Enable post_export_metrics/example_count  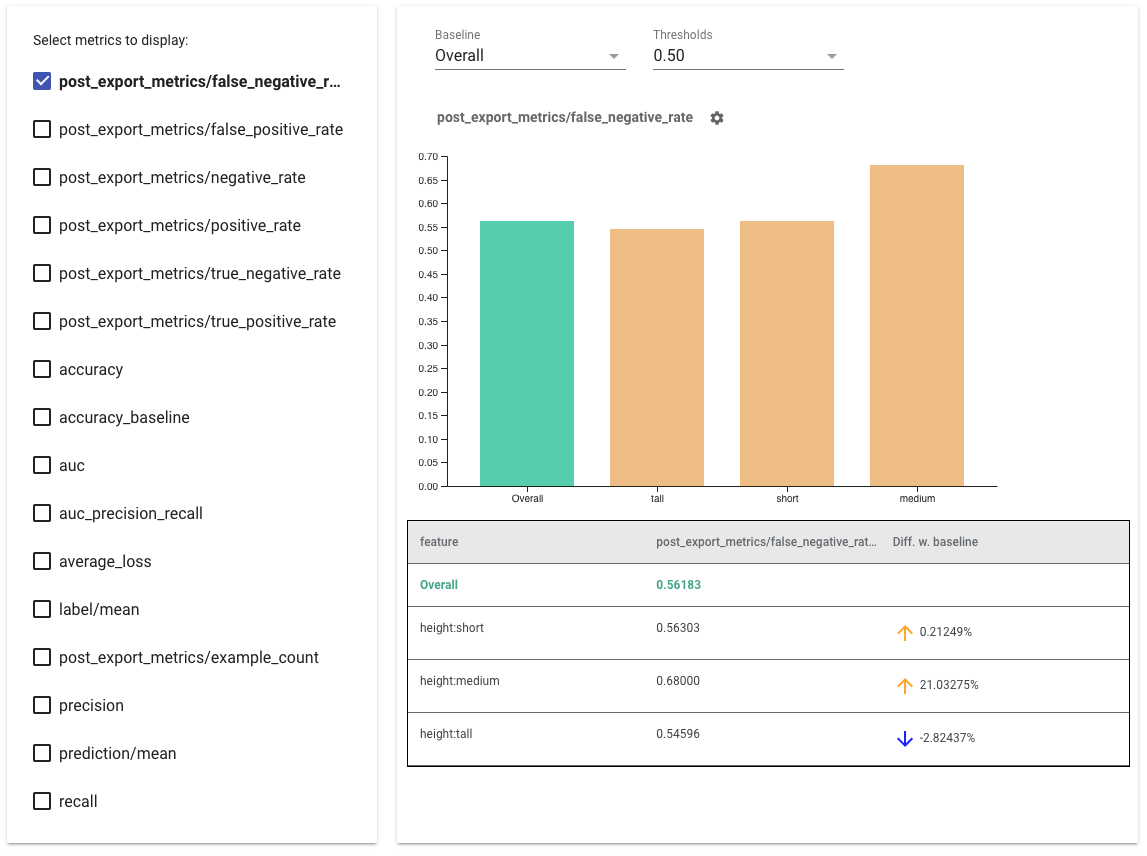(41, 656)
